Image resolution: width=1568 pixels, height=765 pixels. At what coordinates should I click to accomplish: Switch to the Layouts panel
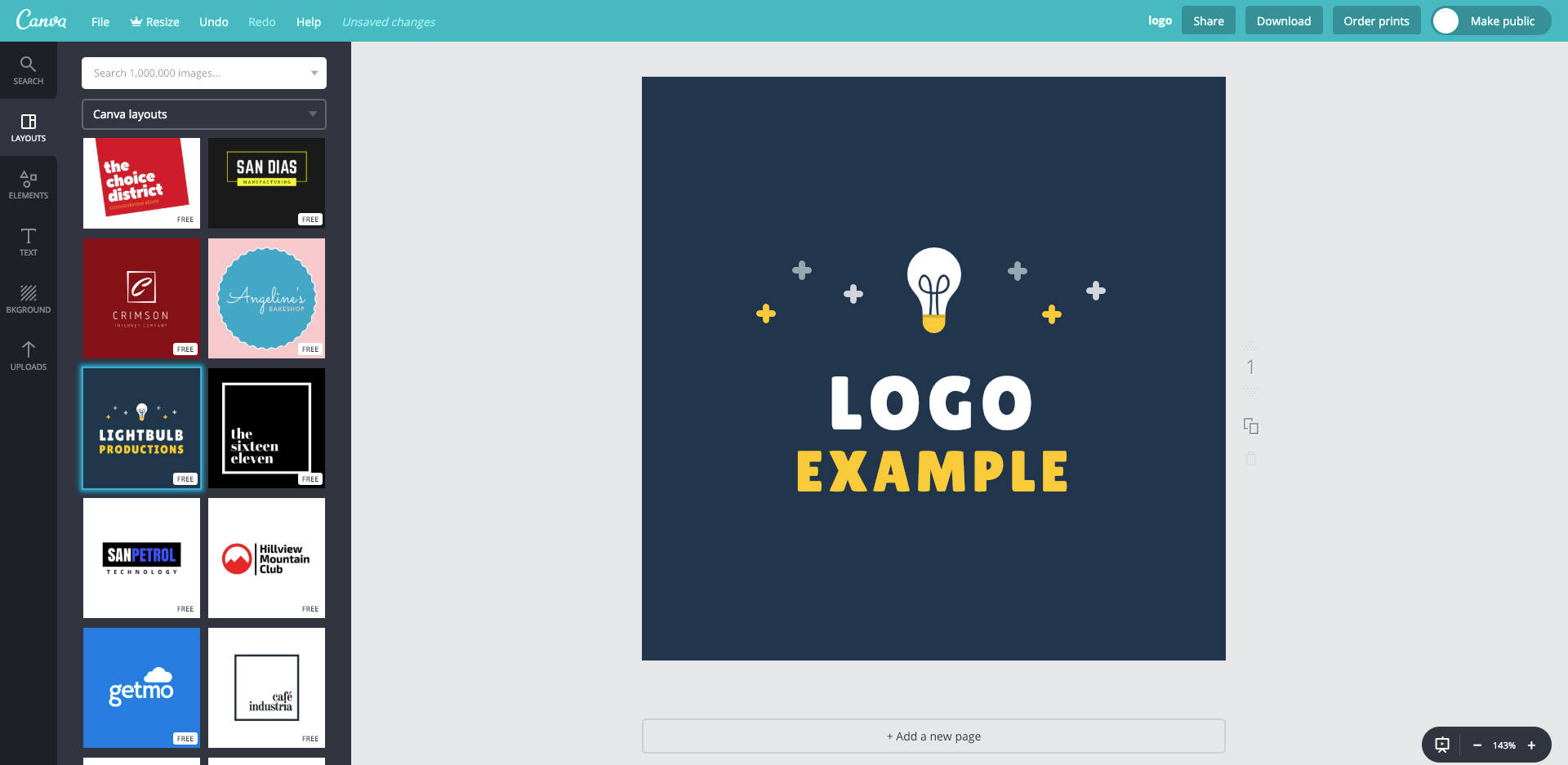pyautogui.click(x=28, y=127)
